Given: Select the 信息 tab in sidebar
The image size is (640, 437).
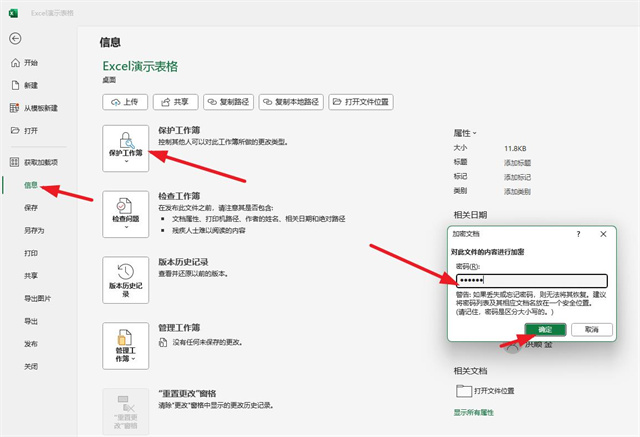Looking at the screenshot, I should [31, 185].
